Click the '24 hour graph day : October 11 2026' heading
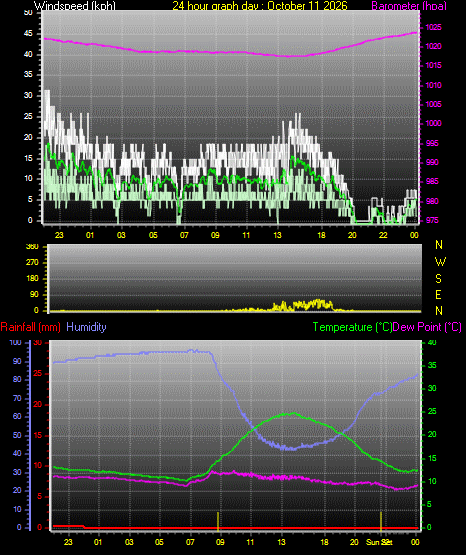 260,6
